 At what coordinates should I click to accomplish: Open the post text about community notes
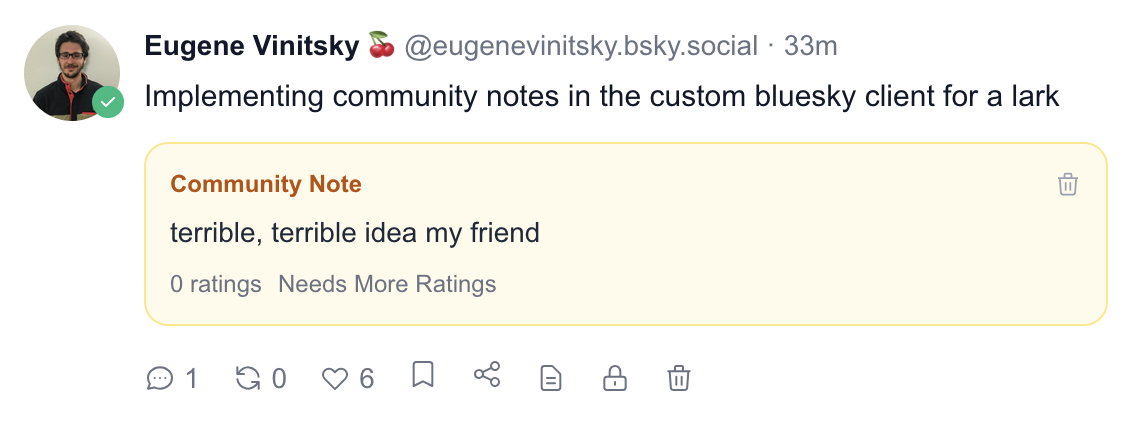tap(601, 97)
